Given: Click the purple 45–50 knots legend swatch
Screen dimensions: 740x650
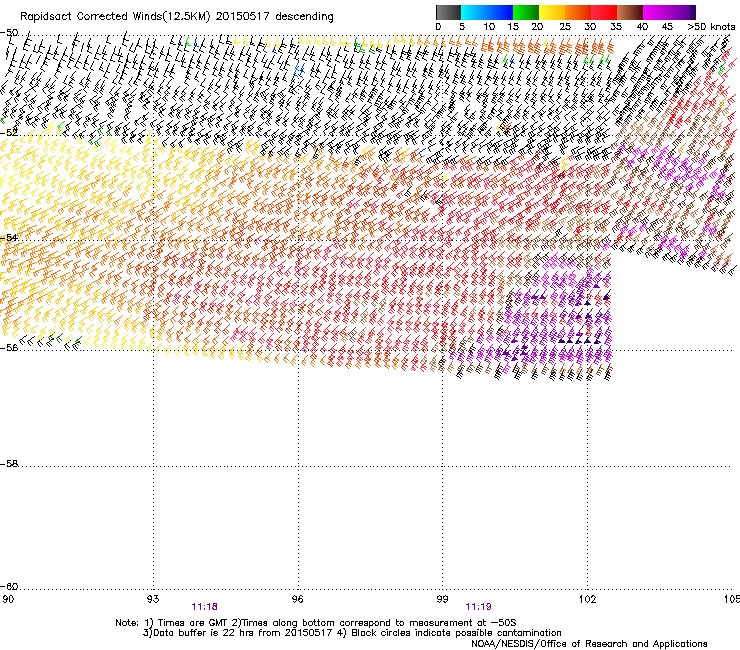Looking at the screenshot, I should point(682,12).
